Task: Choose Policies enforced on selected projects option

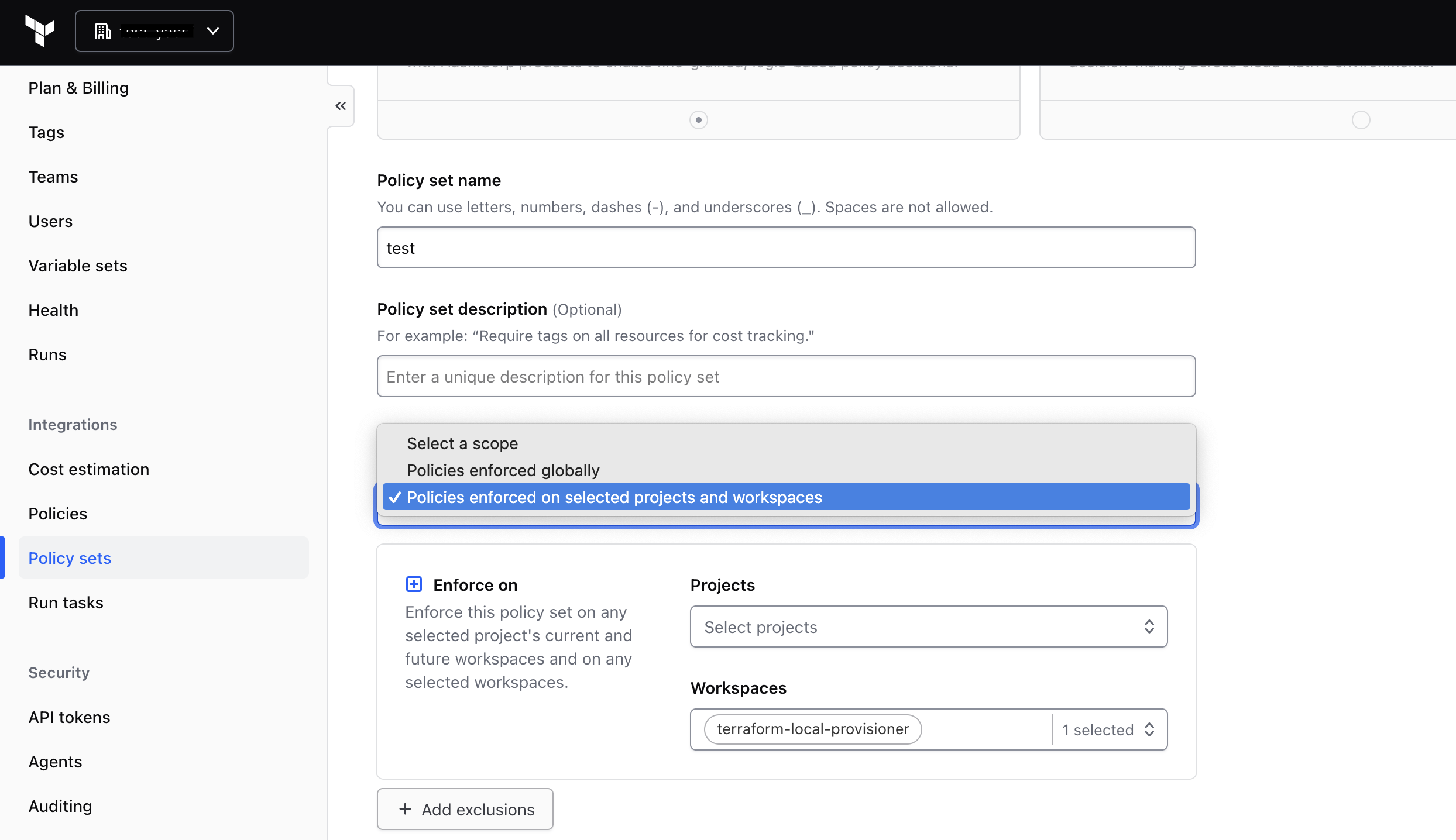Action: click(x=614, y=497)
